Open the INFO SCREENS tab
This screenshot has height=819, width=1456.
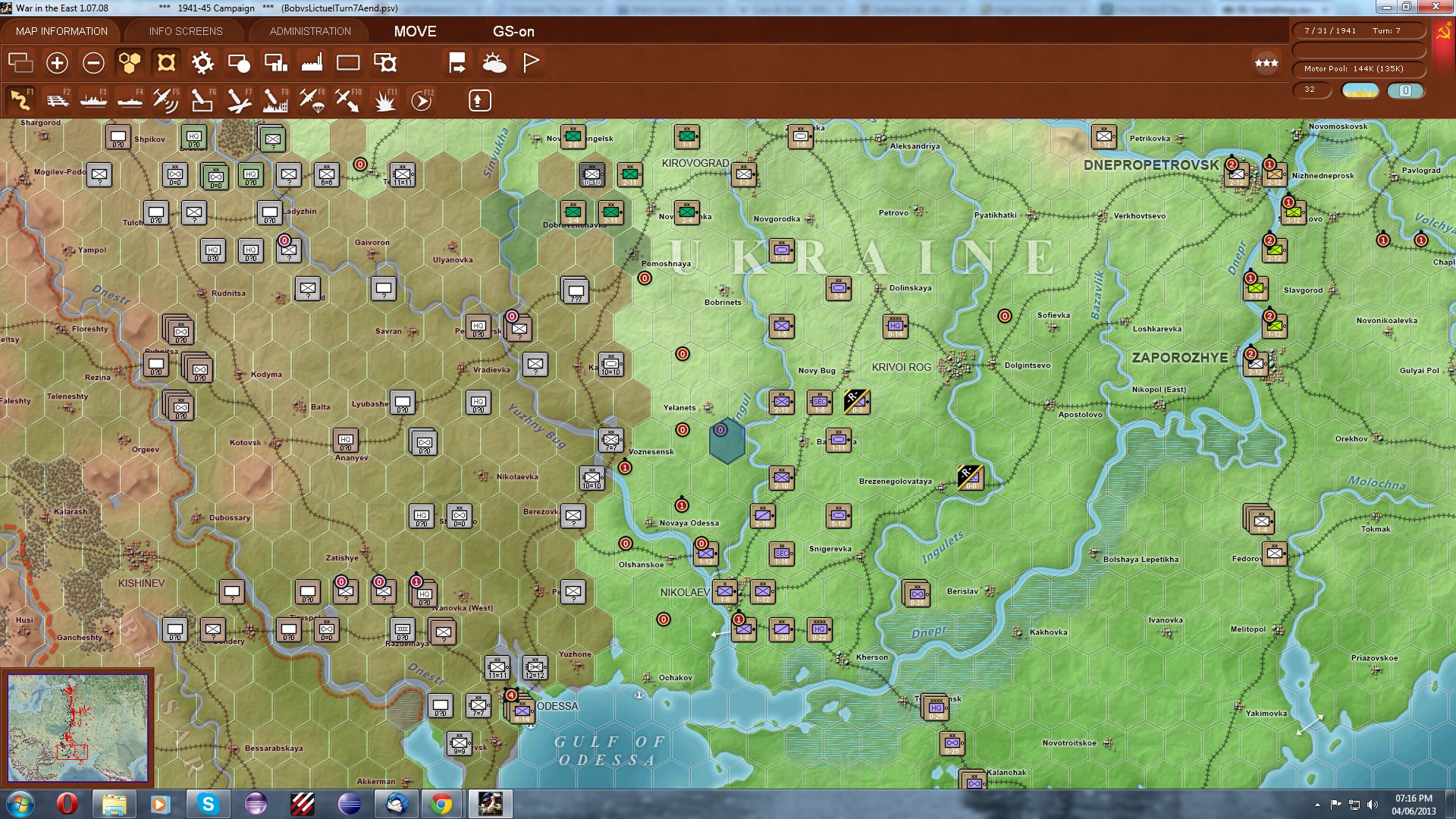(186, 31)
